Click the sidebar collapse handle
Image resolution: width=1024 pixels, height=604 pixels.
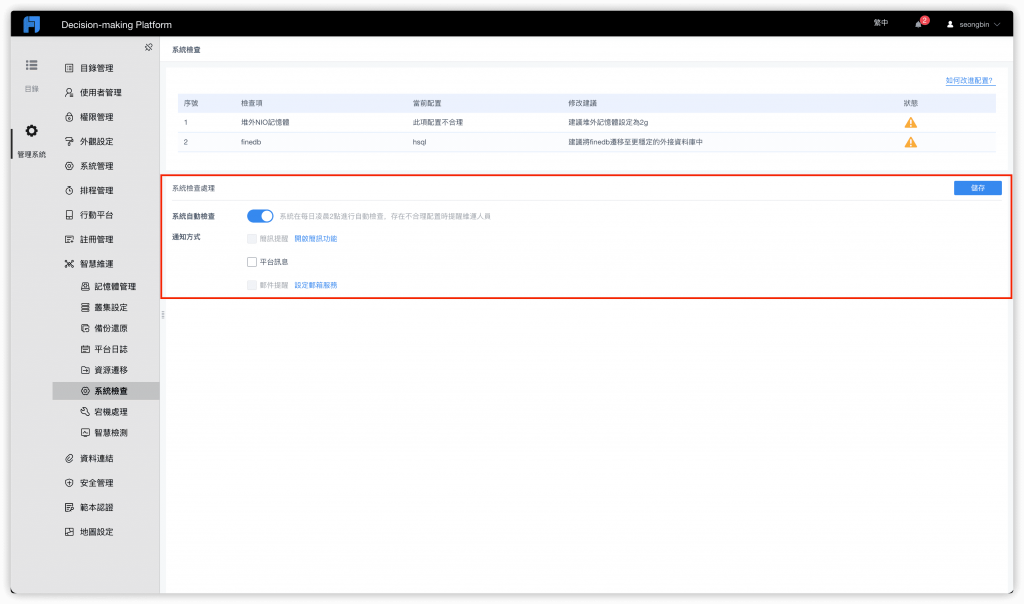[x=163, y=315]
